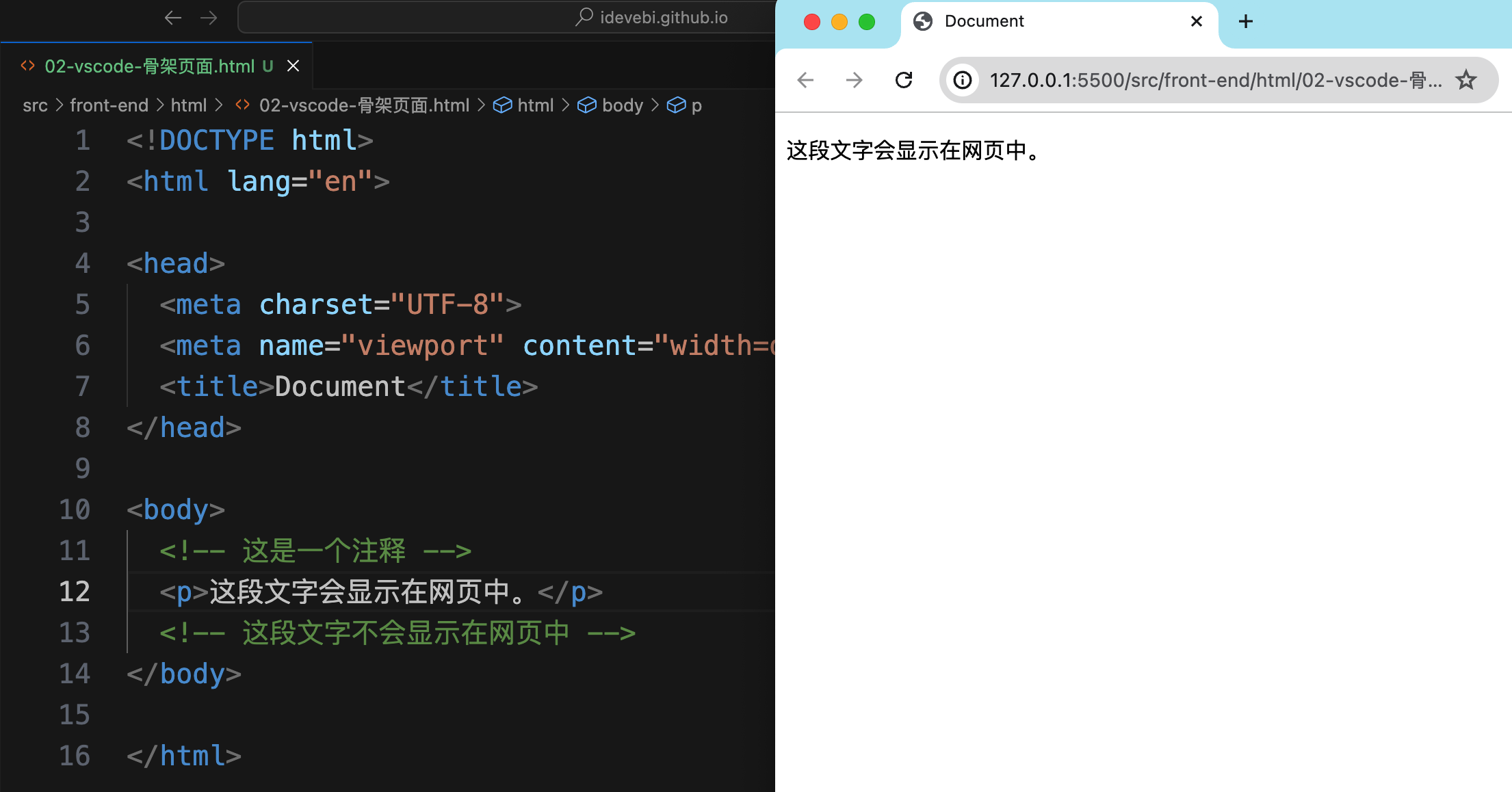Click the charset="UTF-8" meta line
The height and width of the screenshot is (792, 1512).
coord(340,304)
